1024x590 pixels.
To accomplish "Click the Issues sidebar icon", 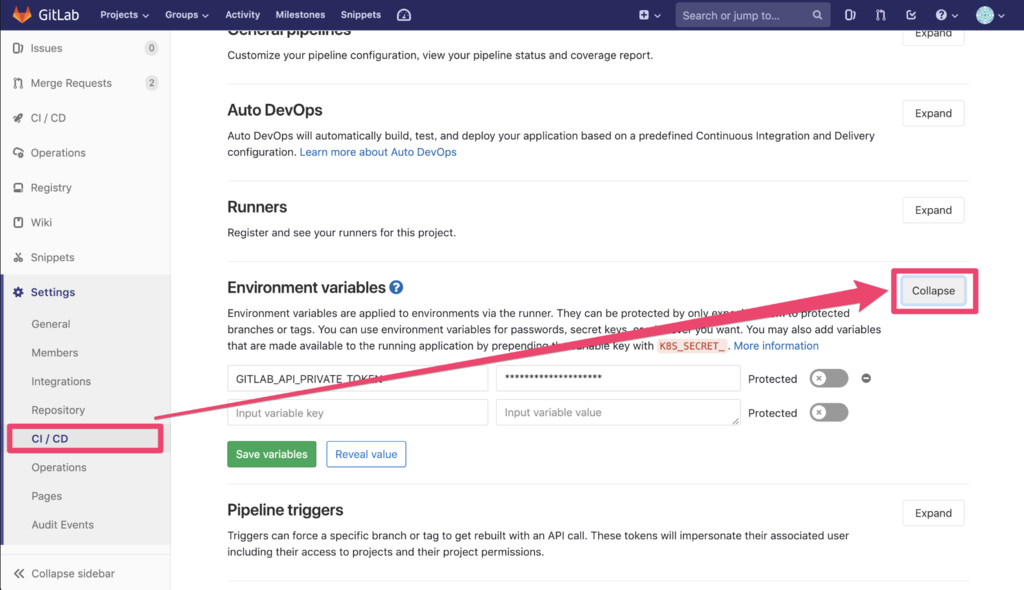I will pyautogui.click(x=18, y=48).
